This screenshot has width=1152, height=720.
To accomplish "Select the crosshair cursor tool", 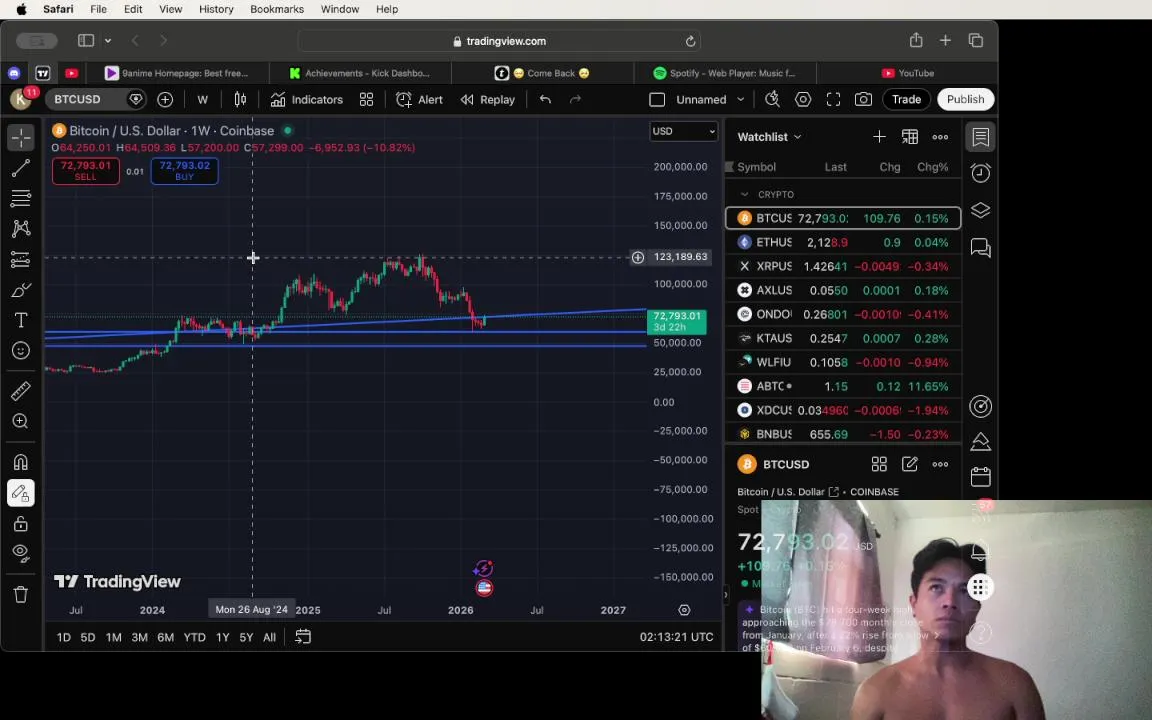I will [21, 137].
